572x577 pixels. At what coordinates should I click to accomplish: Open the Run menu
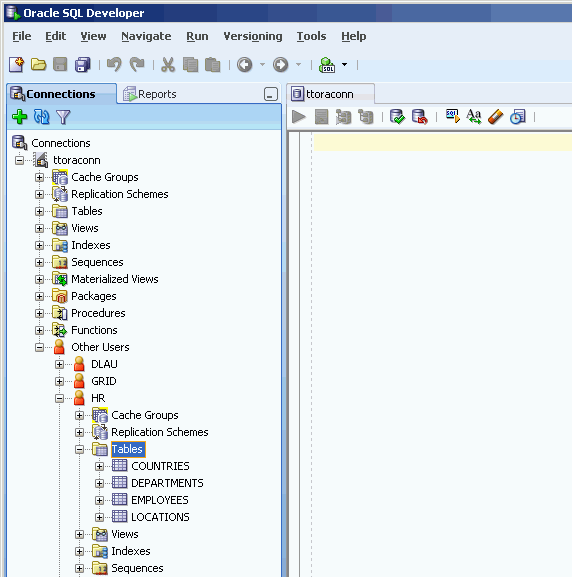pos(197,36)
